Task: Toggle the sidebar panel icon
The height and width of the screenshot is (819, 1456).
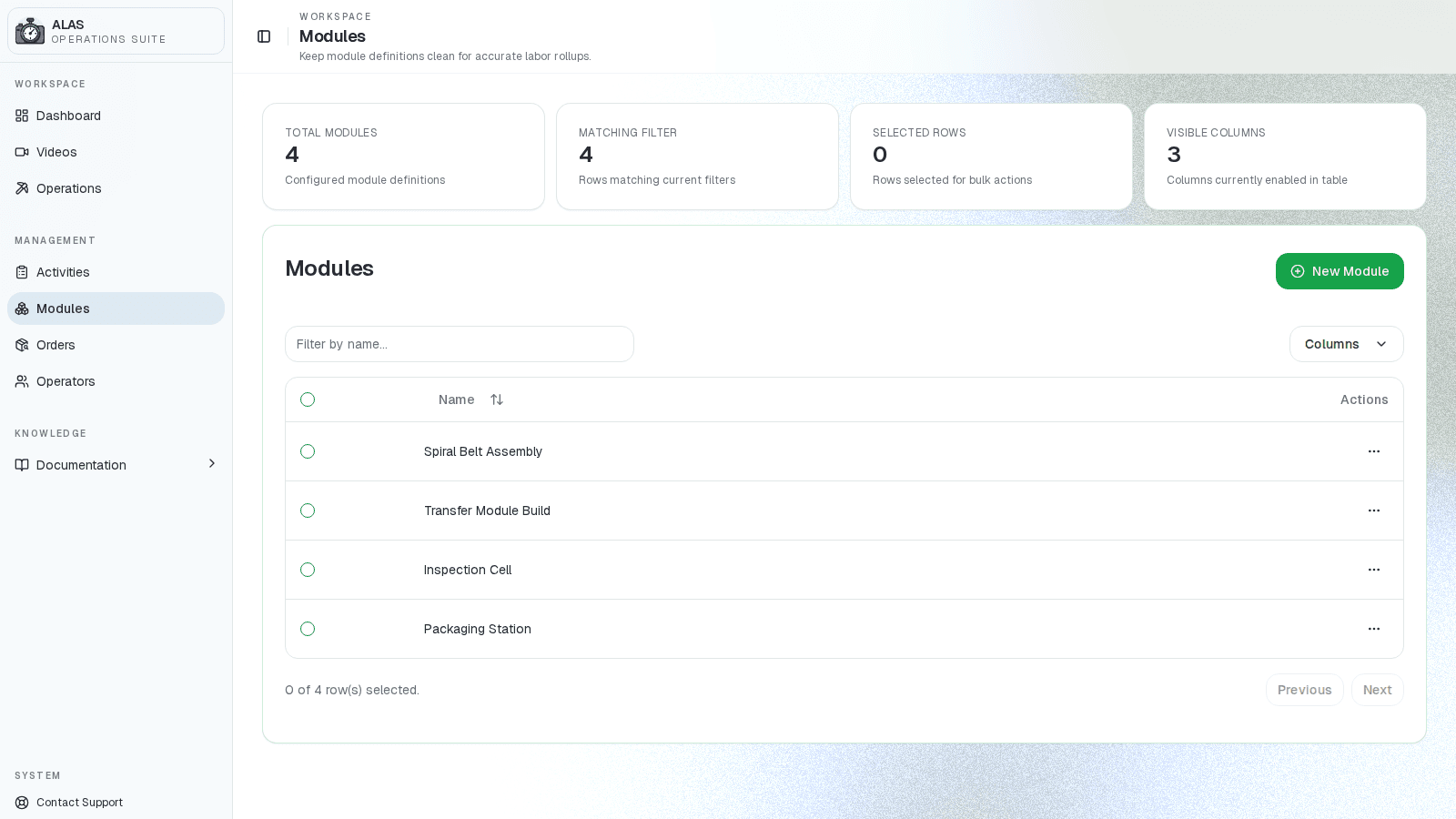Action: (x=264, y=36)
